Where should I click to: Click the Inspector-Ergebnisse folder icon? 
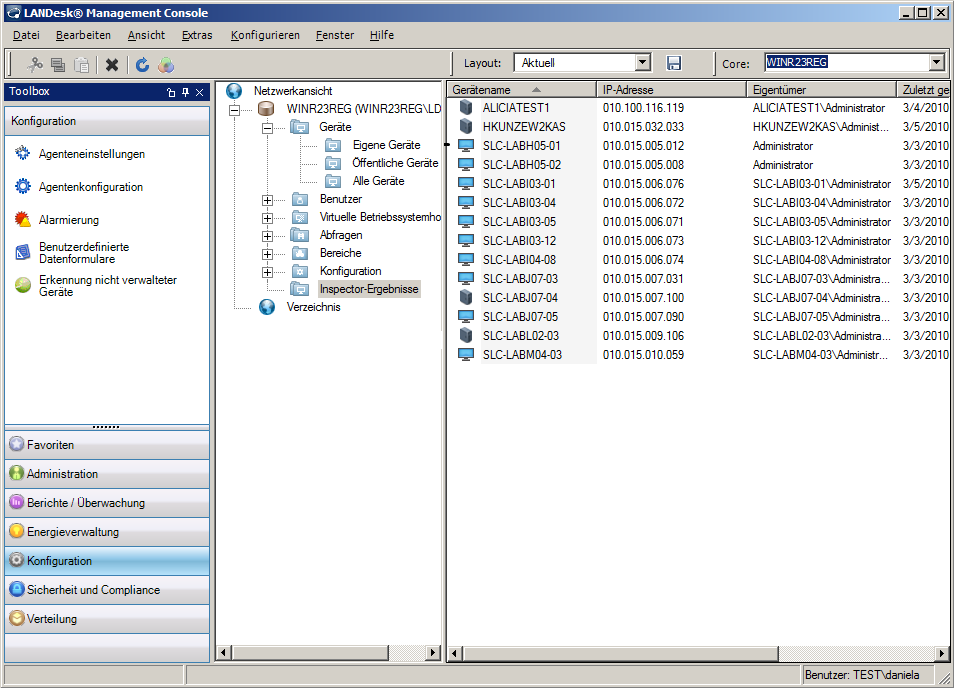click(299, 289)
